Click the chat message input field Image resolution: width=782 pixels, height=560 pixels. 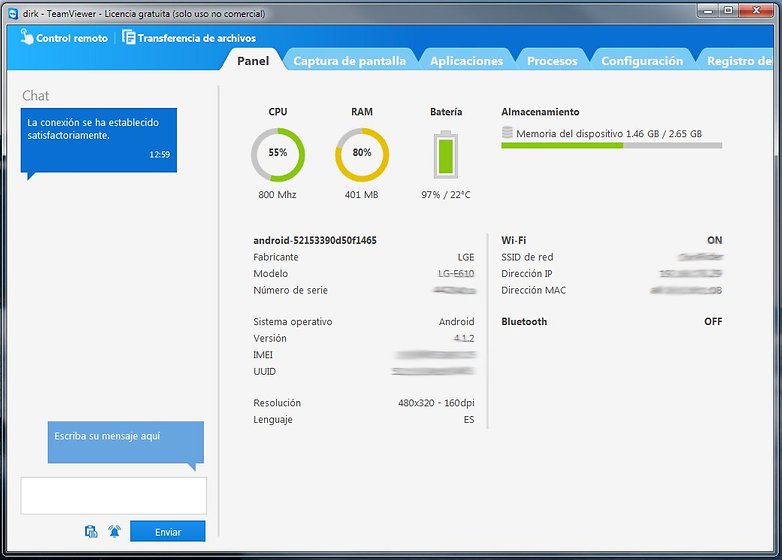(x=114, y=496)
